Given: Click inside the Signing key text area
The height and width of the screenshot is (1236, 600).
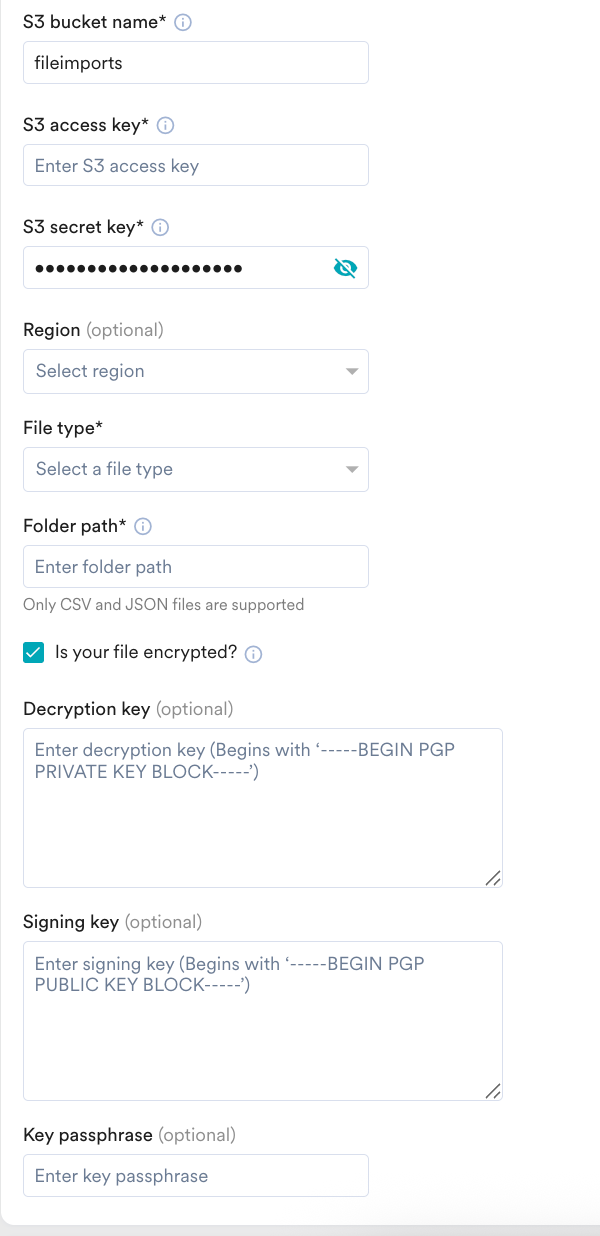Looking at the screenshot, I should pos(262,1030).
